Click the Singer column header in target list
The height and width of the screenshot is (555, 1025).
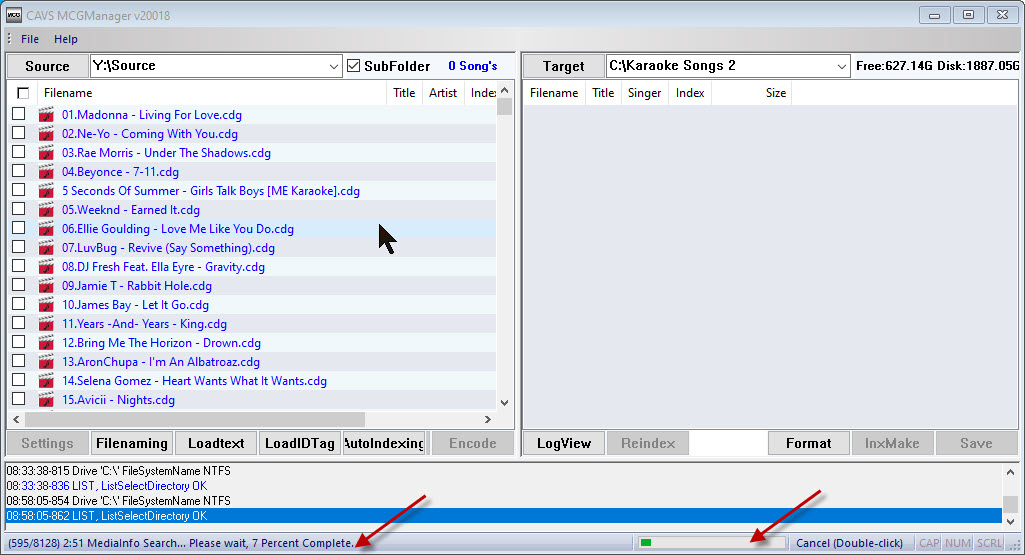pyautogui.click(x=644, y=93)
